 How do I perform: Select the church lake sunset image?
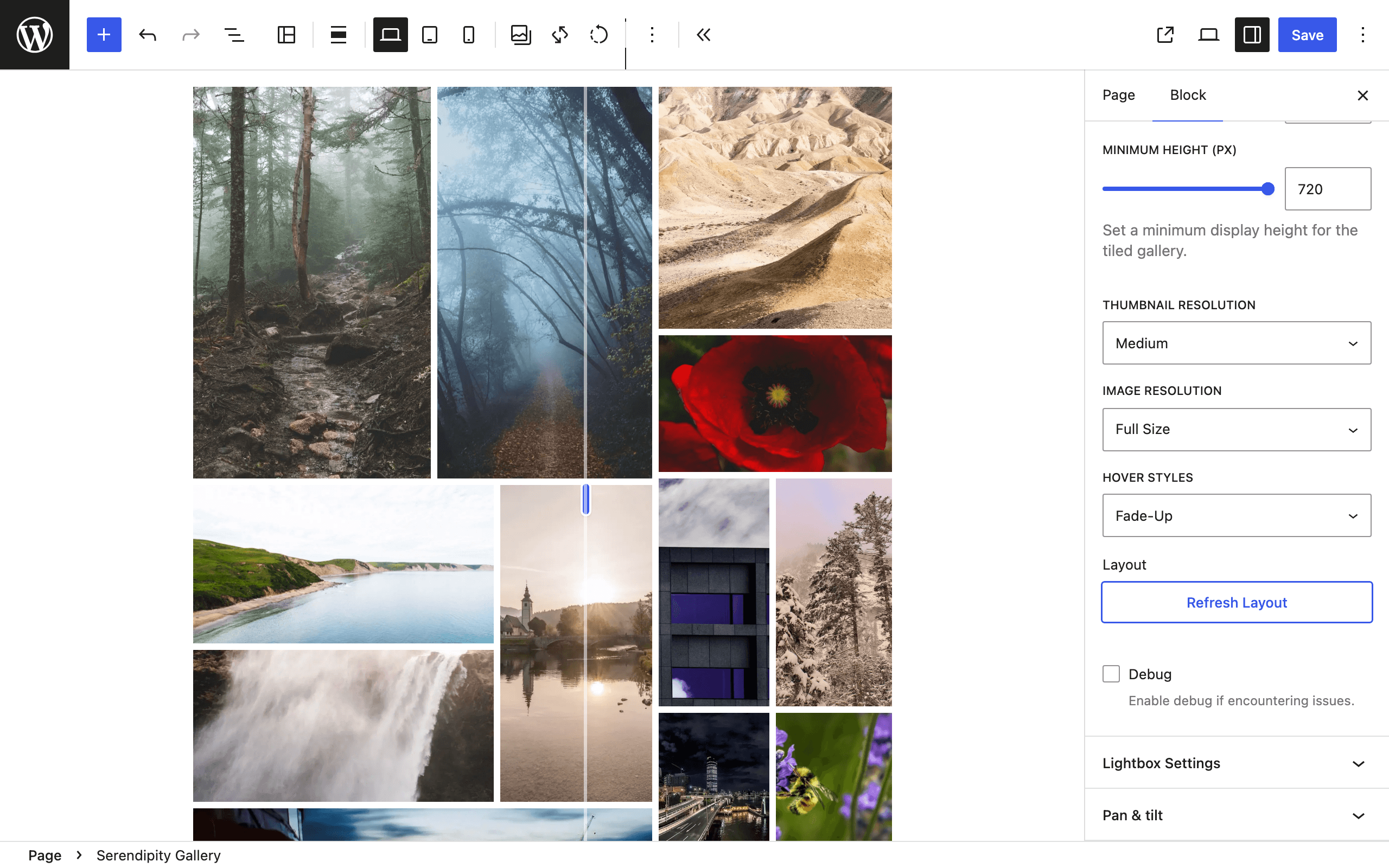click(576, 643)
